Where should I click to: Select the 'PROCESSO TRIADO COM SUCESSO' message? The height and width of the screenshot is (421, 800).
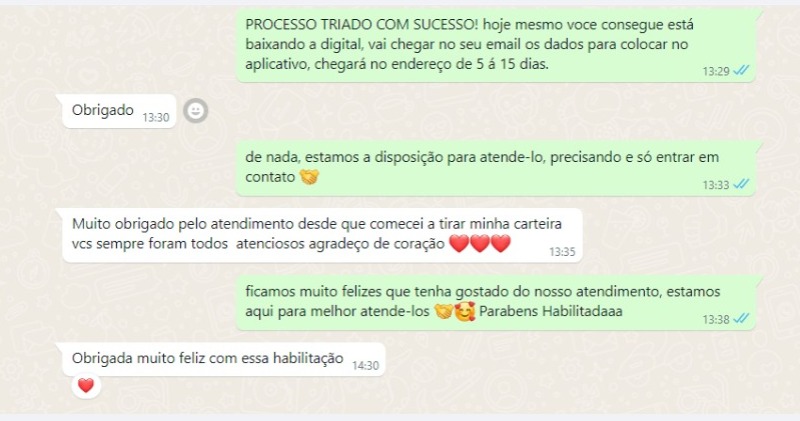coord(495,45)
